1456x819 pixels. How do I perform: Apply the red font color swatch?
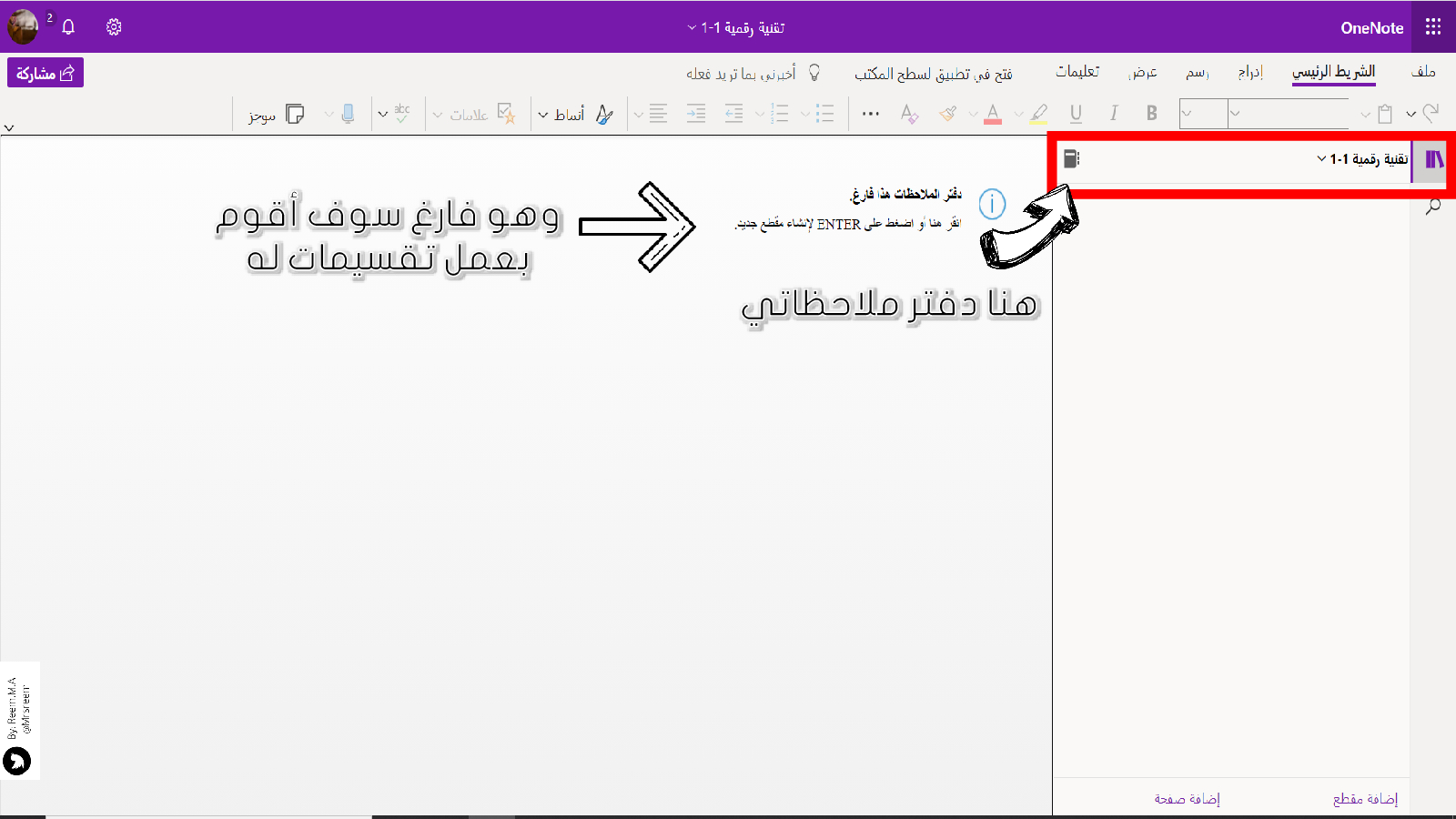pos(993,114)
